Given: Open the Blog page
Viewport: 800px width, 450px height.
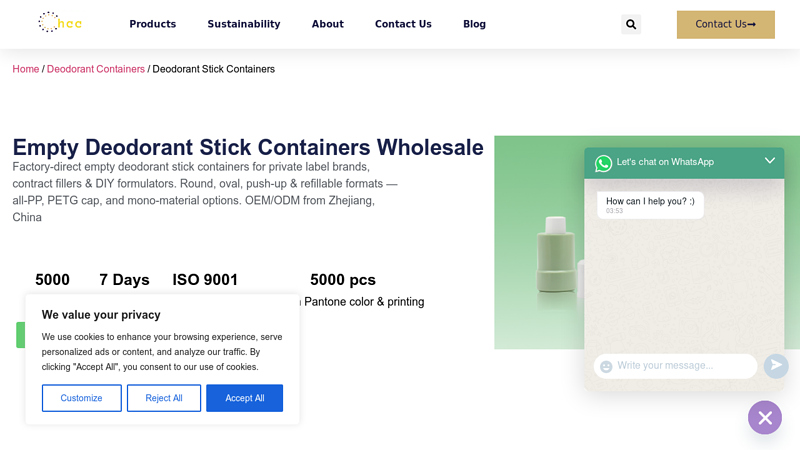Looking at the screenshot, I should (x=474, y=24).
